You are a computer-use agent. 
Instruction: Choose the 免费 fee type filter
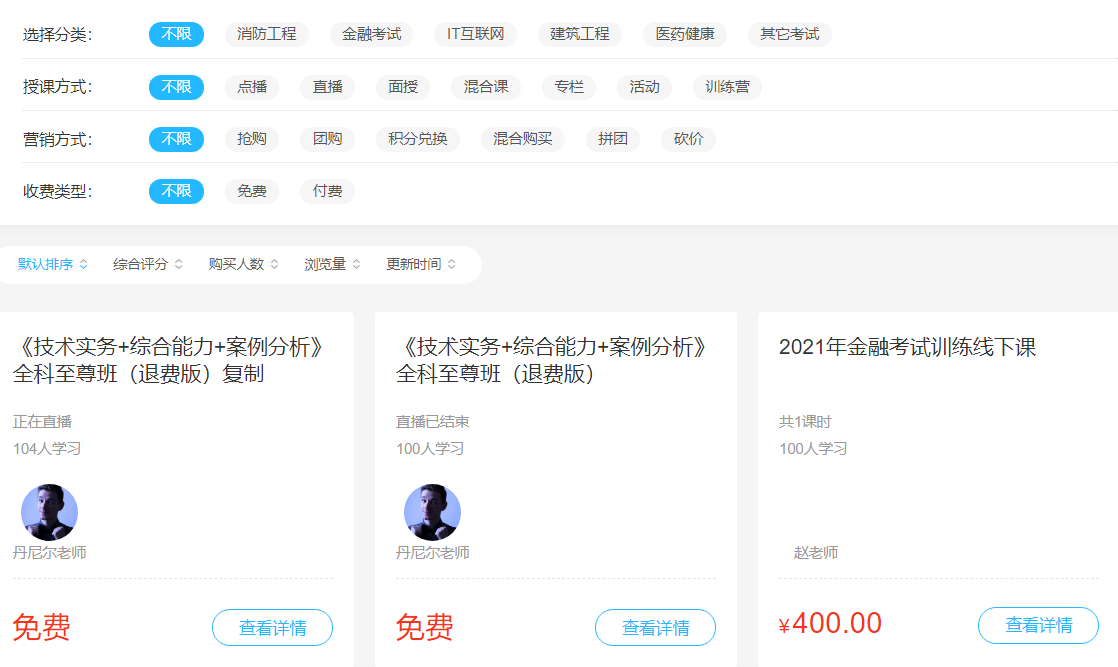[252, 191]
